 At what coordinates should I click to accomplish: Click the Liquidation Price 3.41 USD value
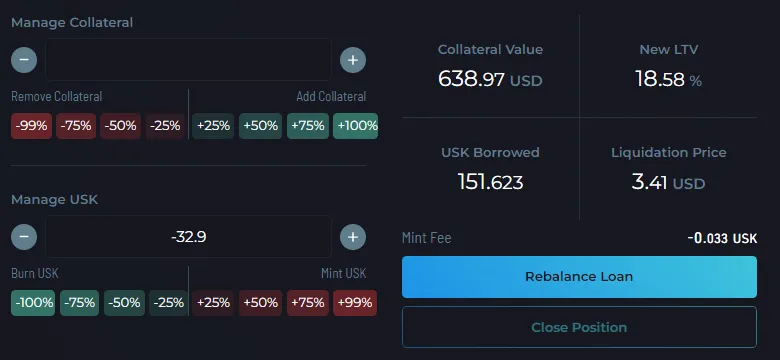pyautogui.click(x=669, y=182)
